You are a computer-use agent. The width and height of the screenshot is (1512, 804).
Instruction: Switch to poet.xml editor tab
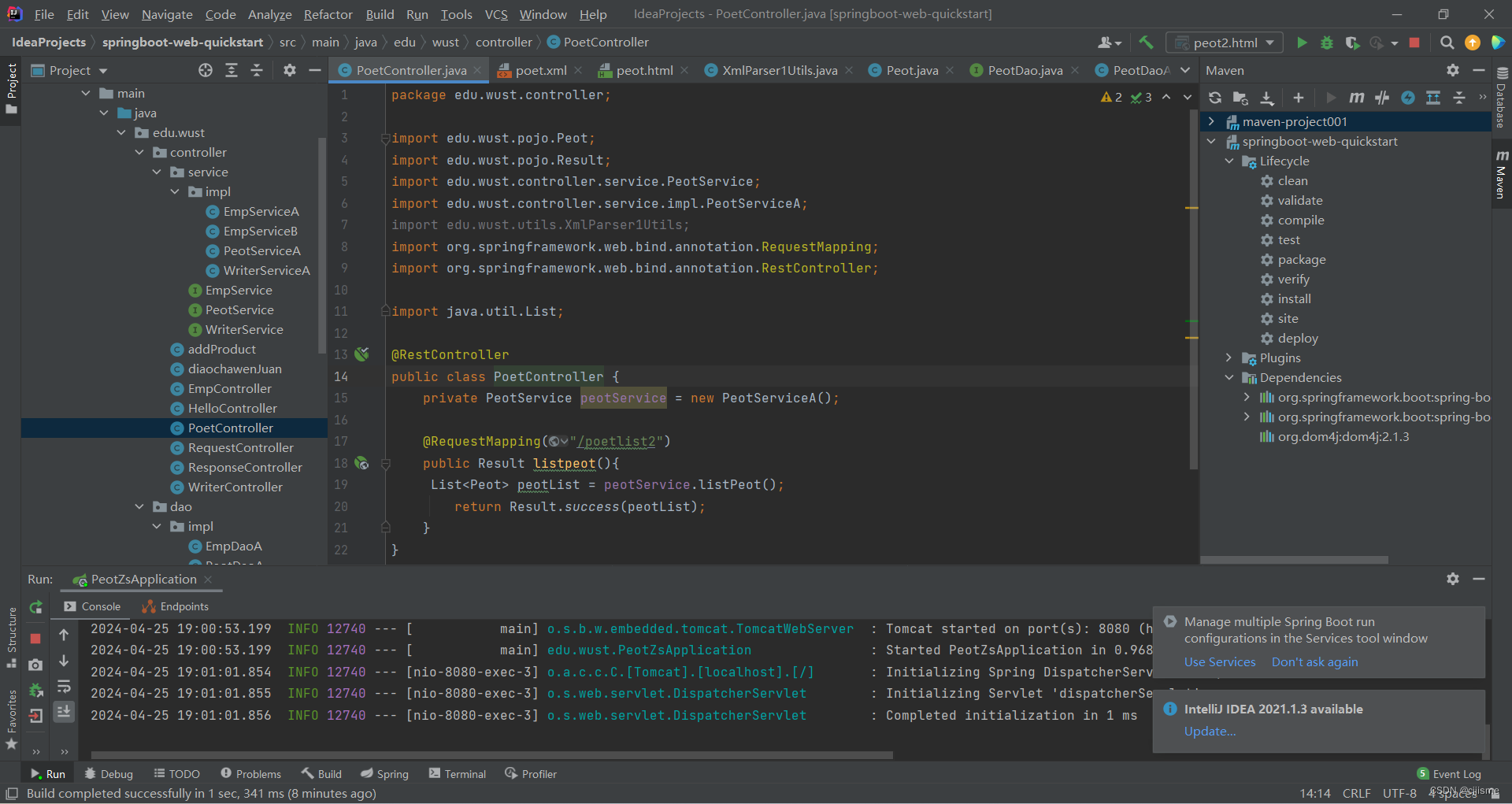coord(540,70)
